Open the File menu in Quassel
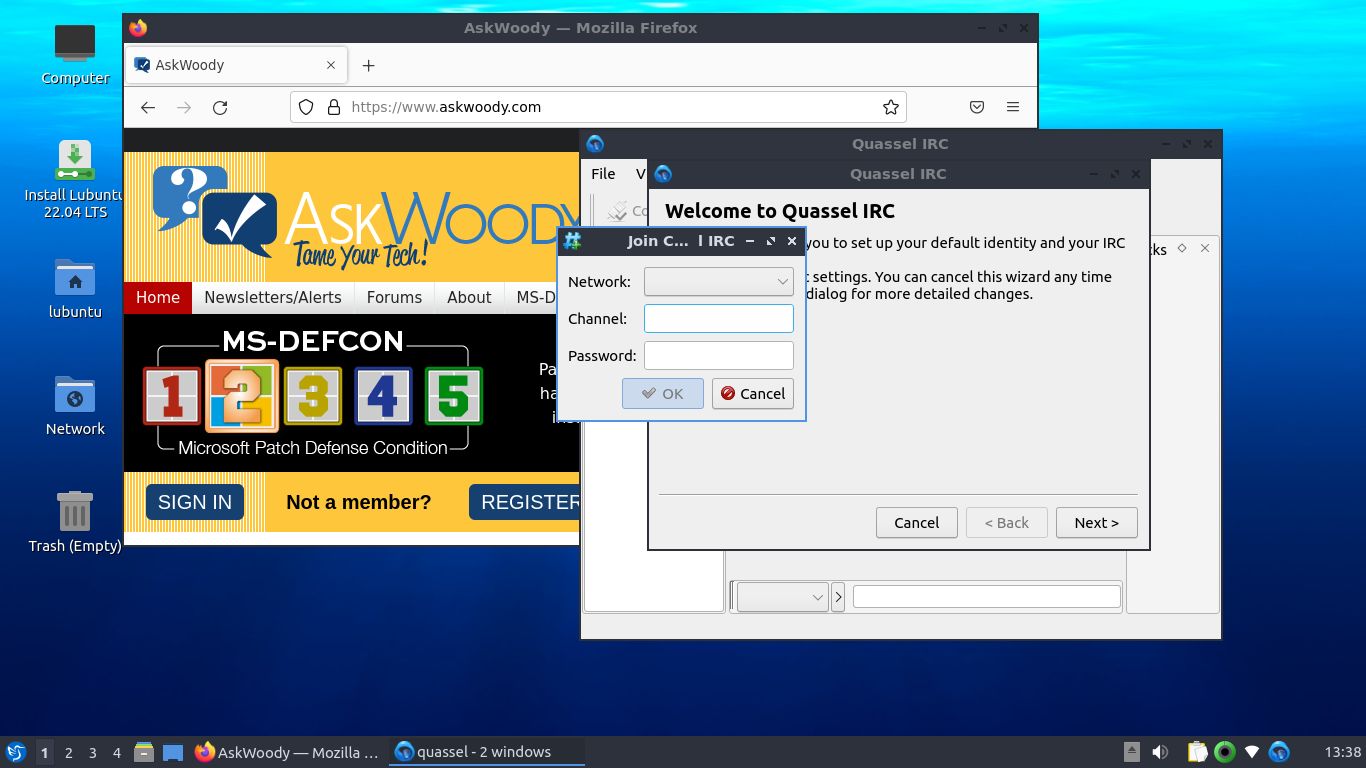Viewport: 1366px width, 768px height. coord(603,174)
